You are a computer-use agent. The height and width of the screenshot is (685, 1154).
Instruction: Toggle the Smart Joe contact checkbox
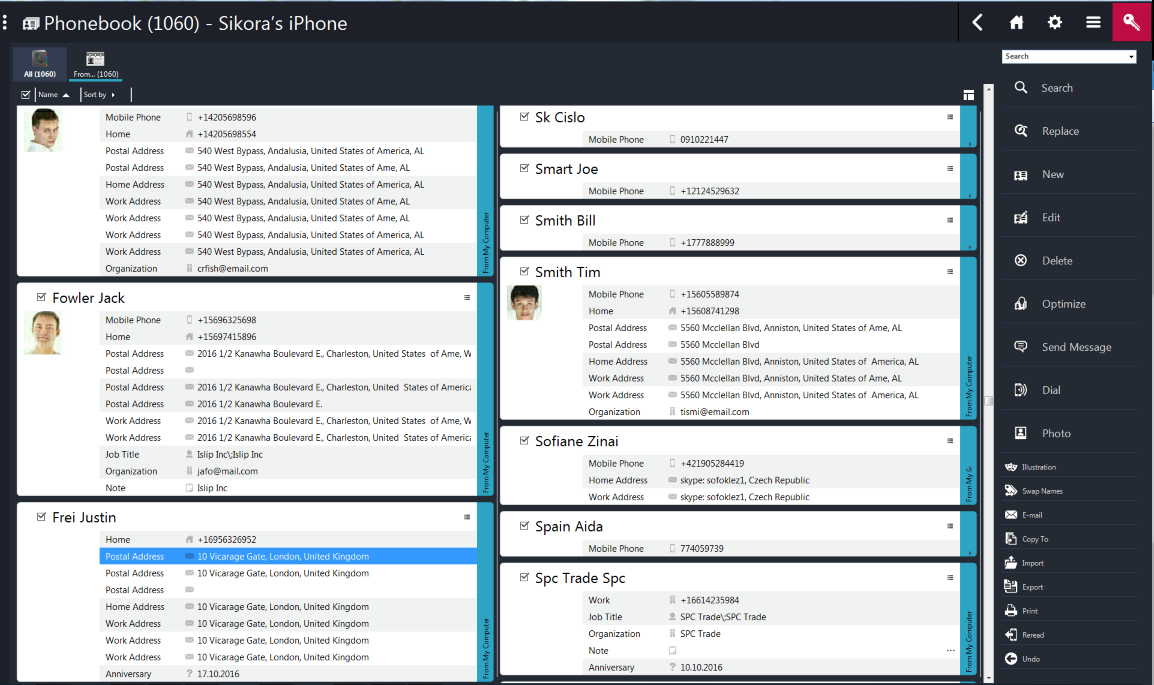click(524, 168)
